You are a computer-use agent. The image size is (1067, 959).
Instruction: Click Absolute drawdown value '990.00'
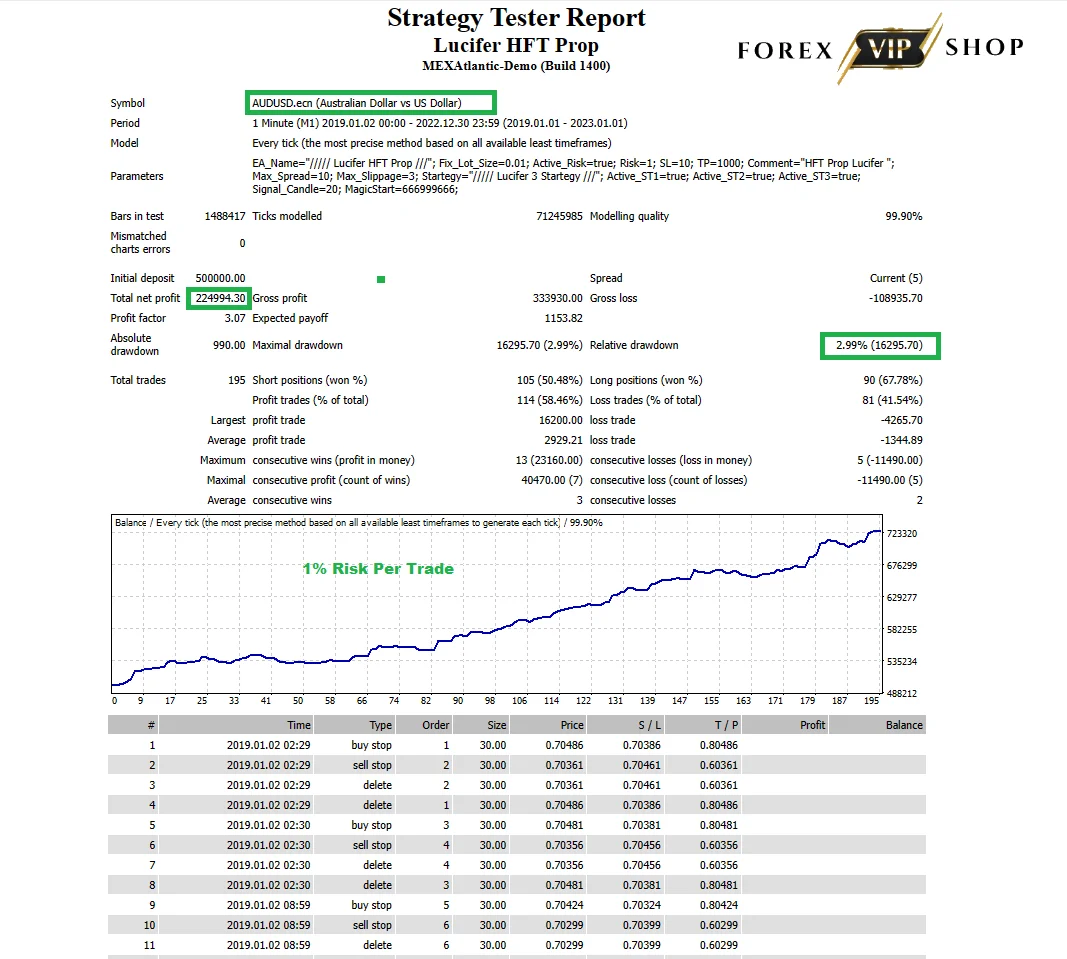click(x=229, y=345)
